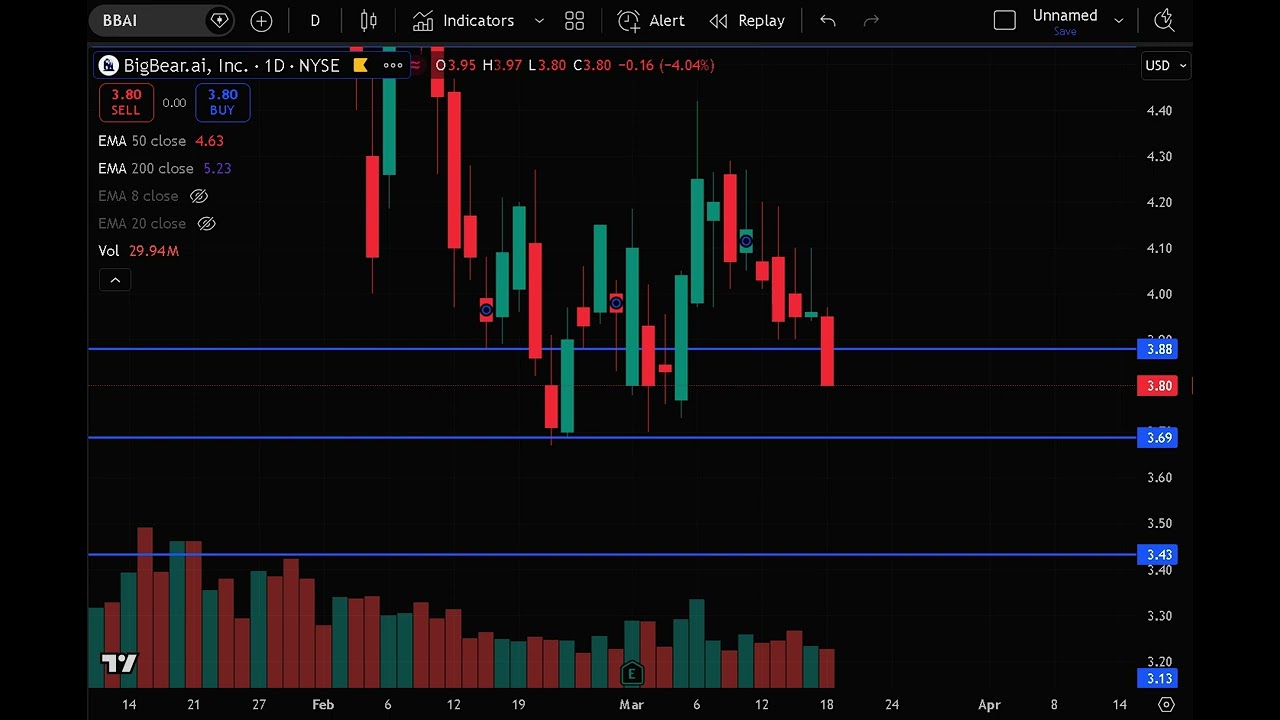Expand the Indicators favorites chevron
Screen dimensions: 1280x720
click(539, 20)
